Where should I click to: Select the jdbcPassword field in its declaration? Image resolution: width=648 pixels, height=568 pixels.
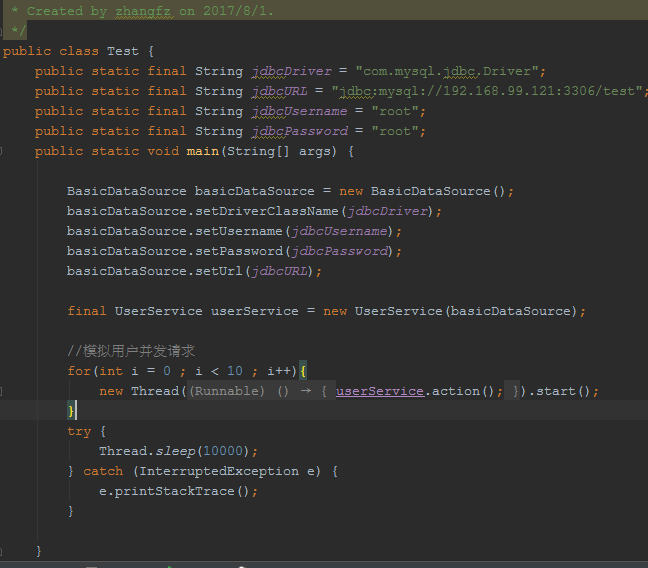(300, 131)
